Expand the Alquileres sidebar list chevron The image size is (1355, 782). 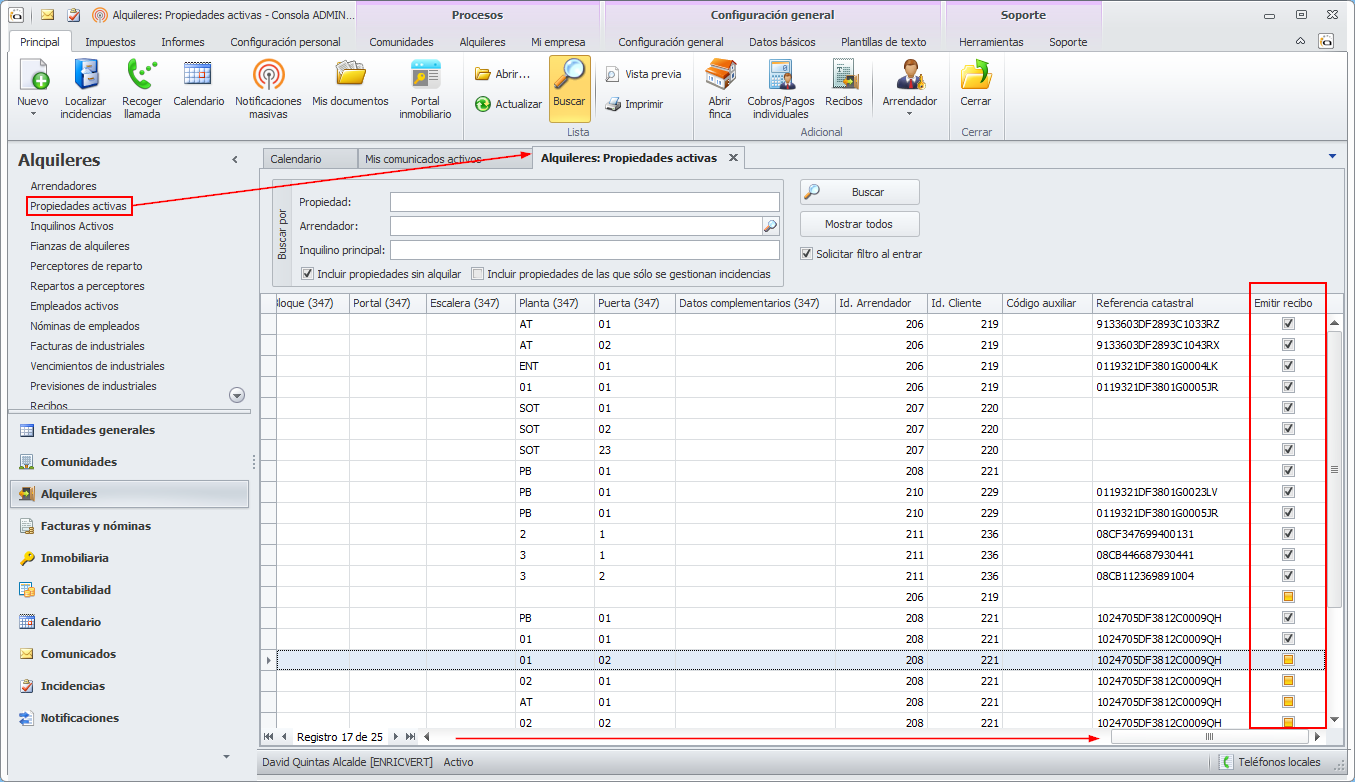coord(237,395)
